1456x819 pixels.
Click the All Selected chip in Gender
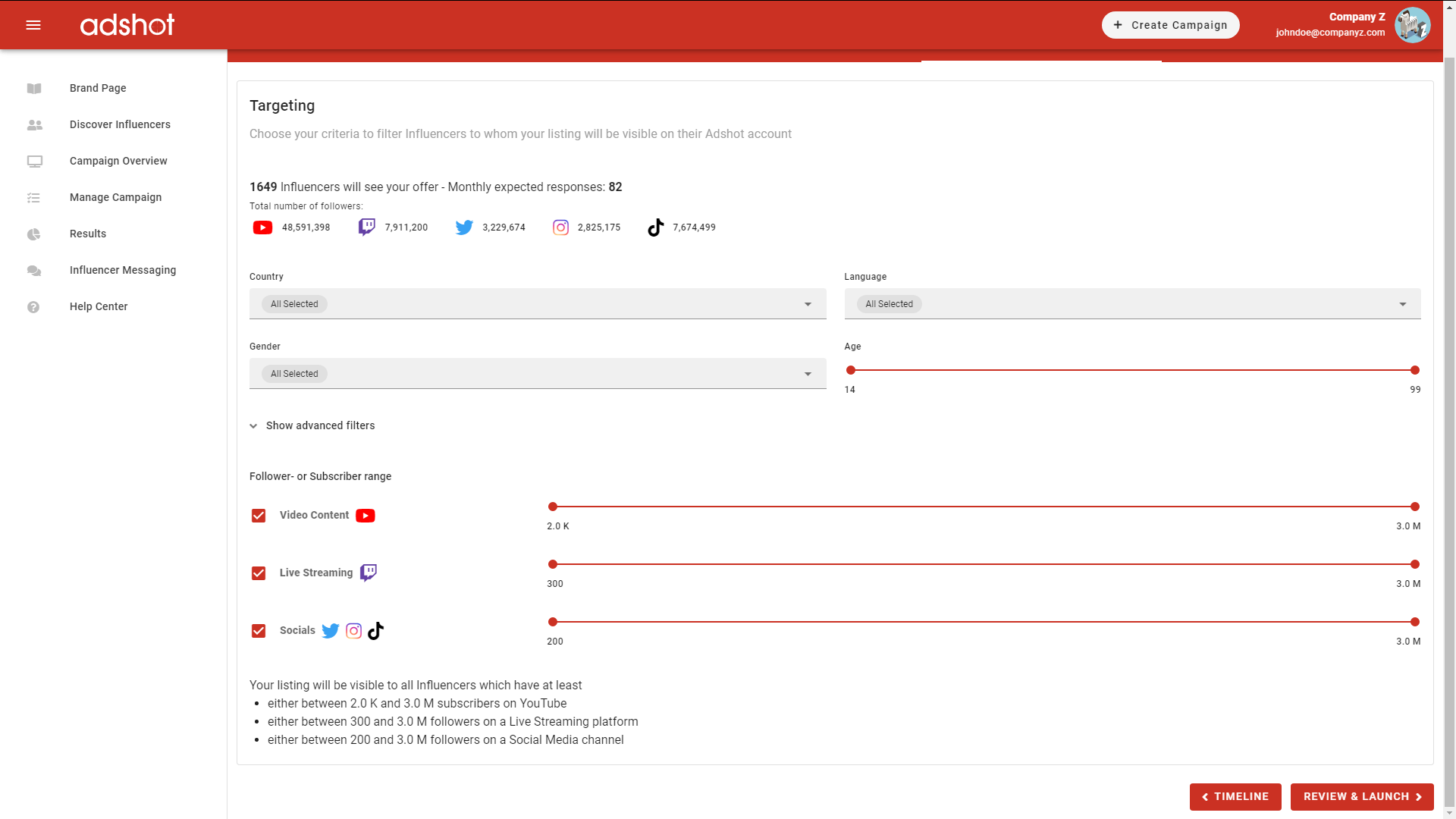294,374
